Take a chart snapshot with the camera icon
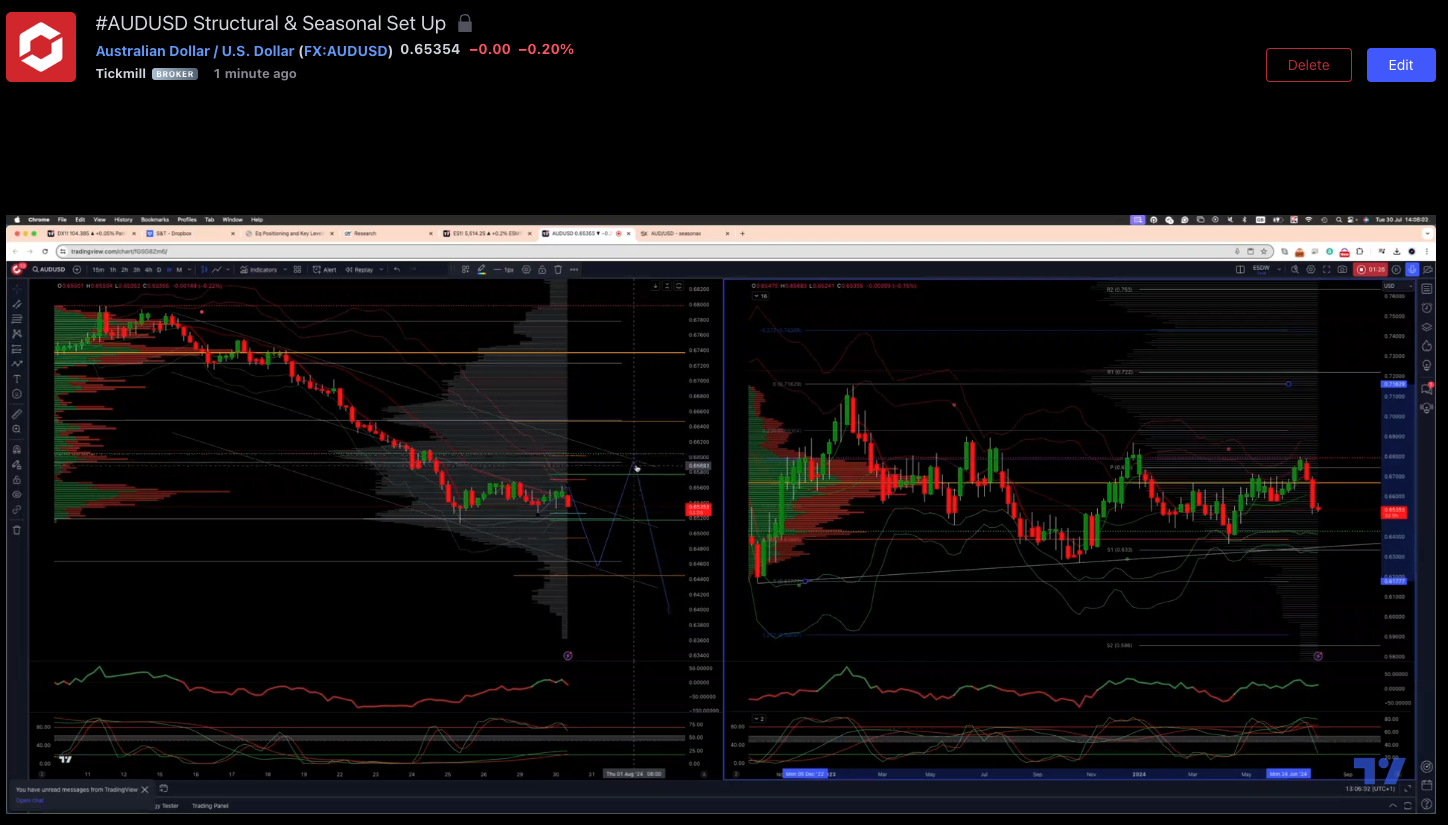 (x=1342, y=269)
